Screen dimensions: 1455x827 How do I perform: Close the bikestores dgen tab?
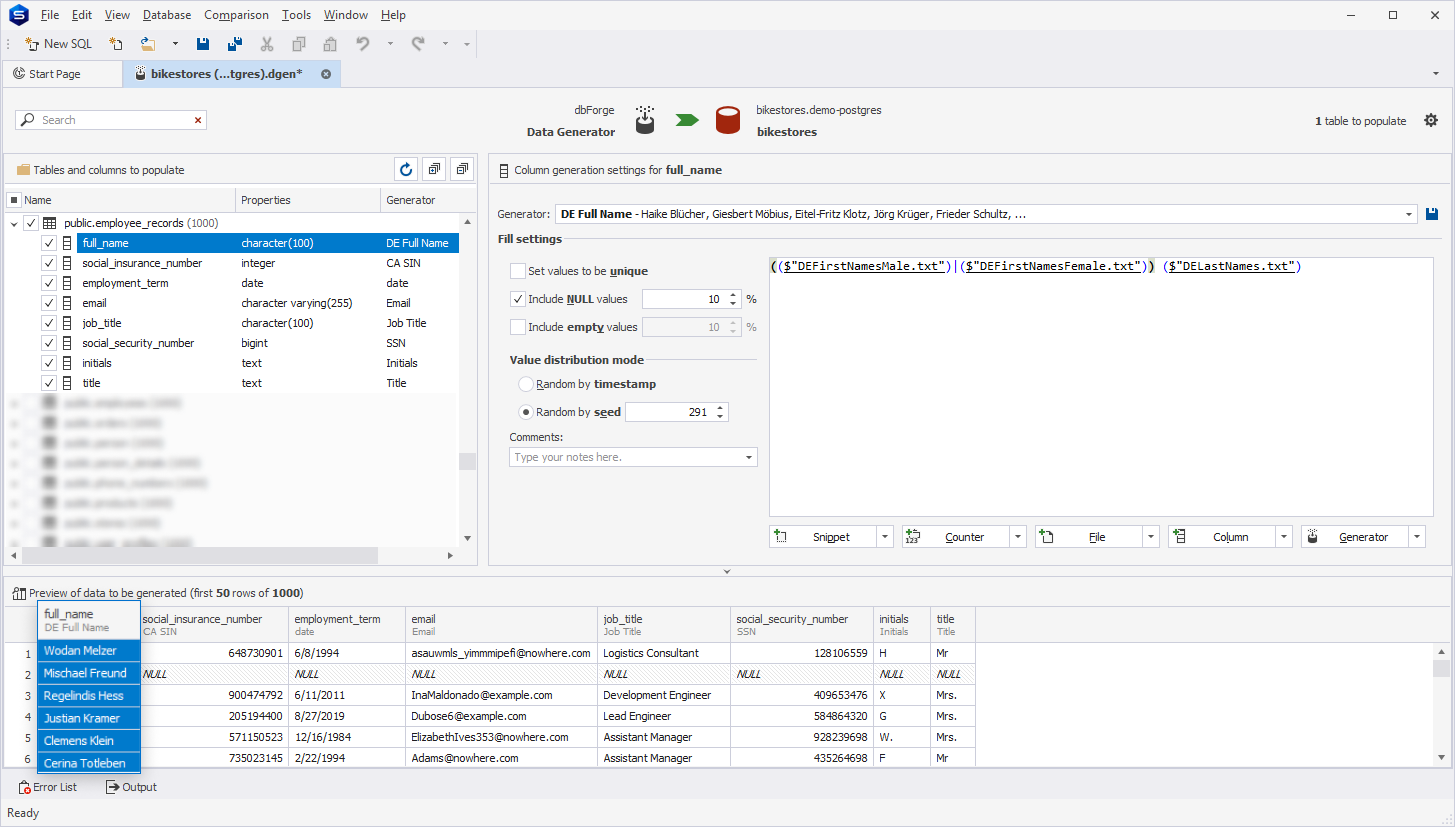pyautogui.click(x=326, y=74)
